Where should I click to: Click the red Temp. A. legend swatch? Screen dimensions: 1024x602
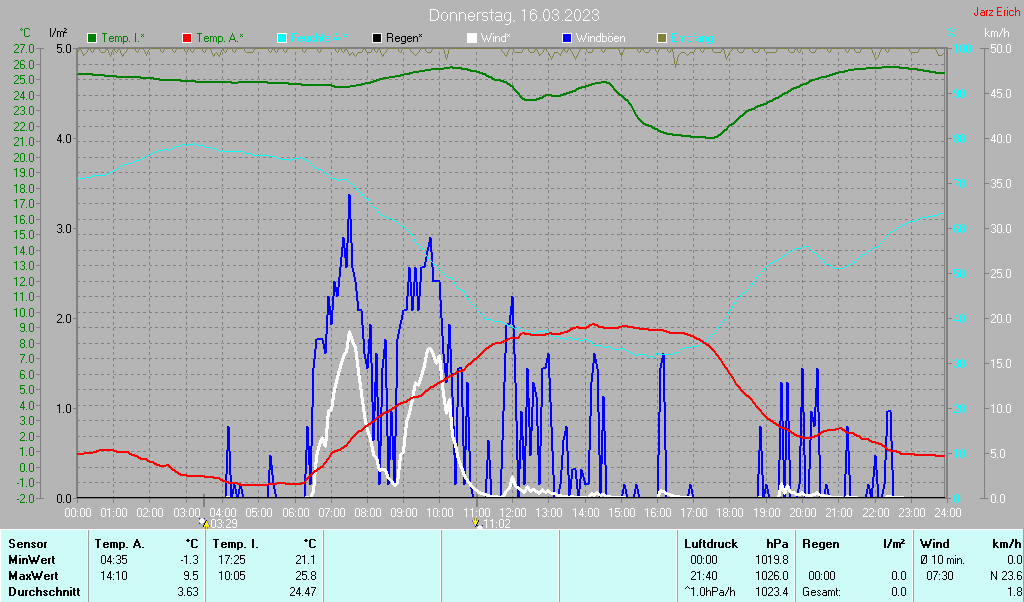tap(187, 38)
